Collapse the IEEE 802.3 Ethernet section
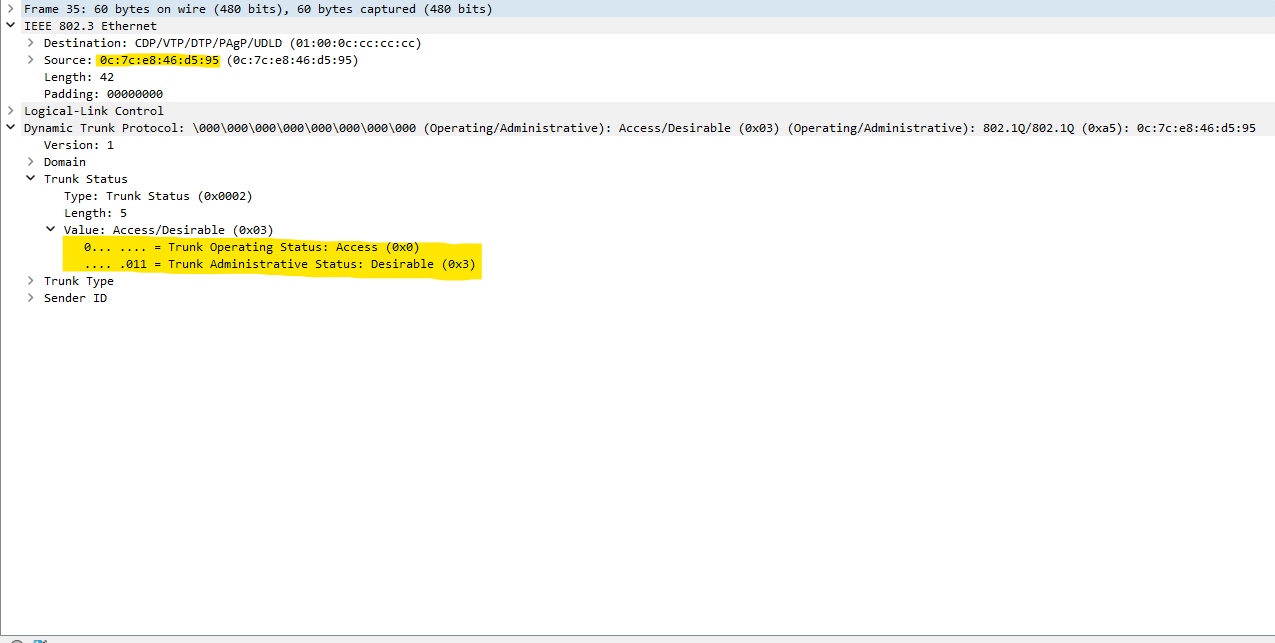Viewport: 1275px width, 643px height. click(x=10, y=26)
